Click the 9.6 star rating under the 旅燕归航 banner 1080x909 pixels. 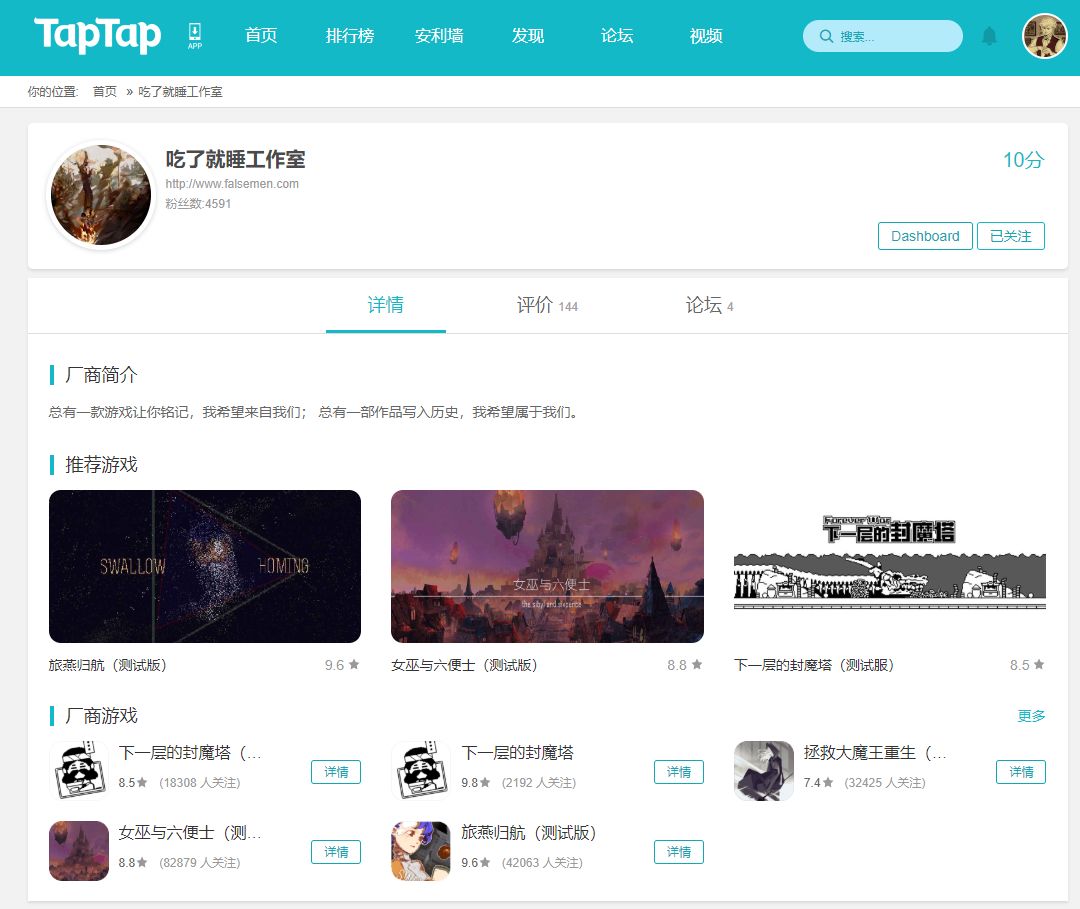342,665
